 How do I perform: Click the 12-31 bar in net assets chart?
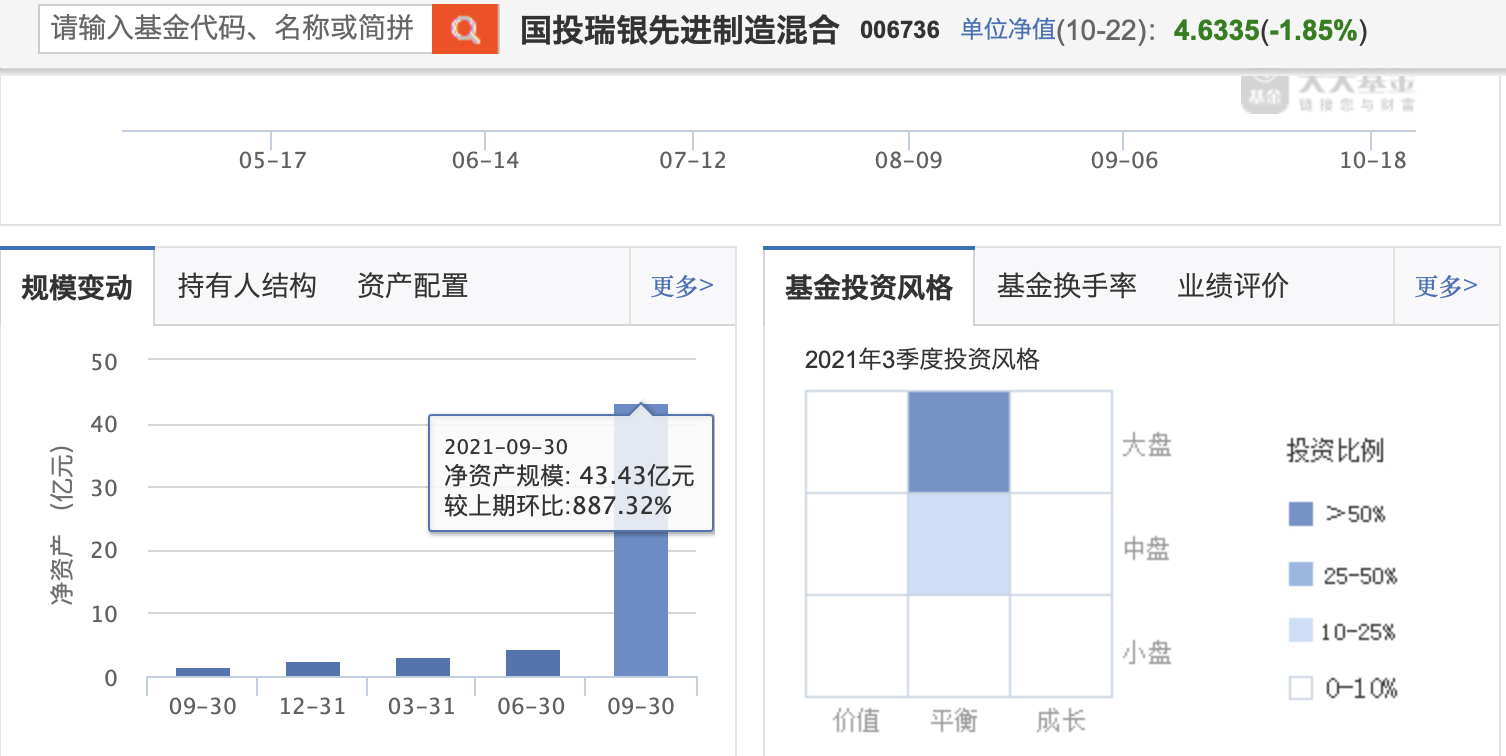(312, 669)
